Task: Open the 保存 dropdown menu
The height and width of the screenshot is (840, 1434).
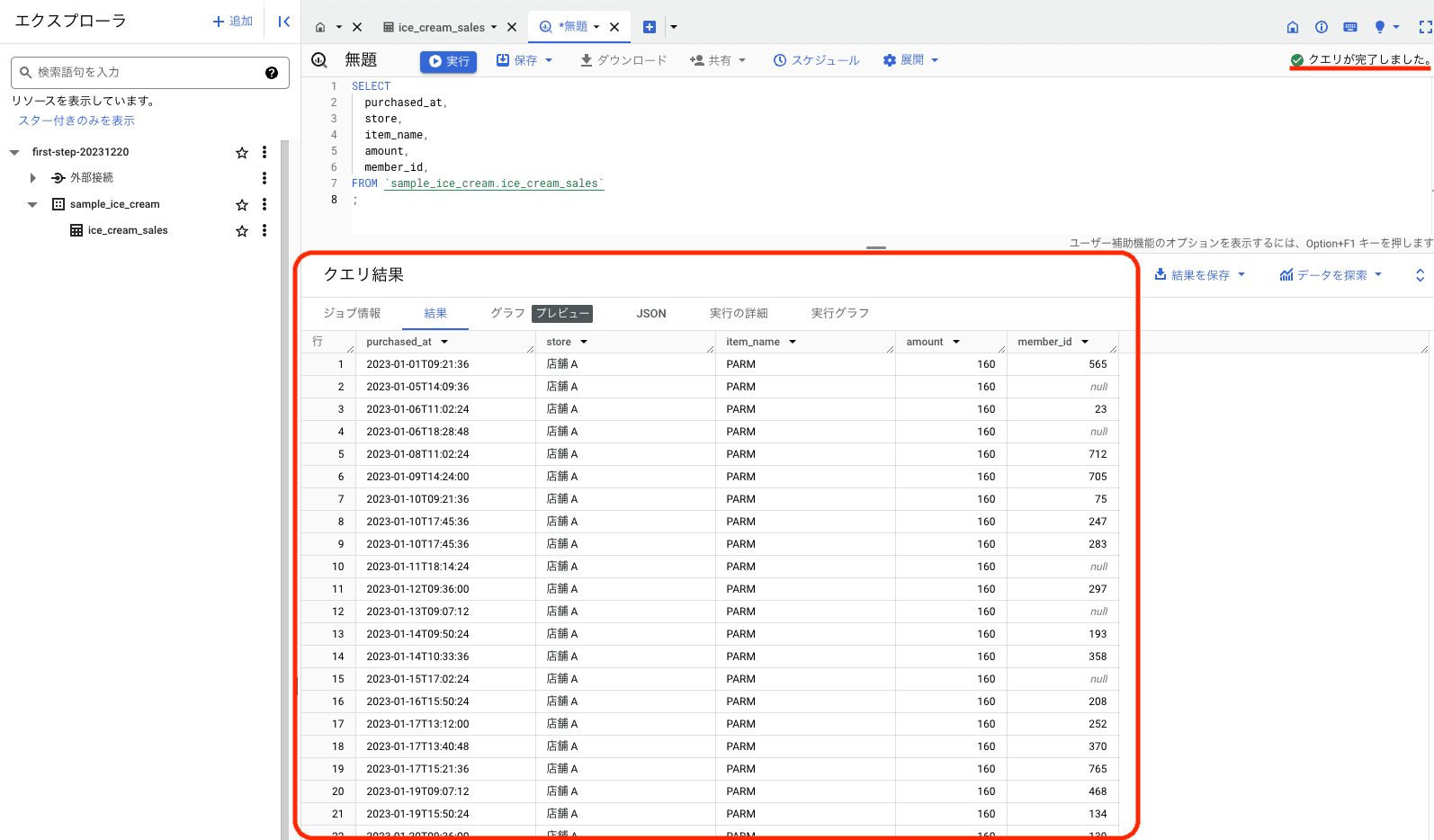Action: (525, 60)
